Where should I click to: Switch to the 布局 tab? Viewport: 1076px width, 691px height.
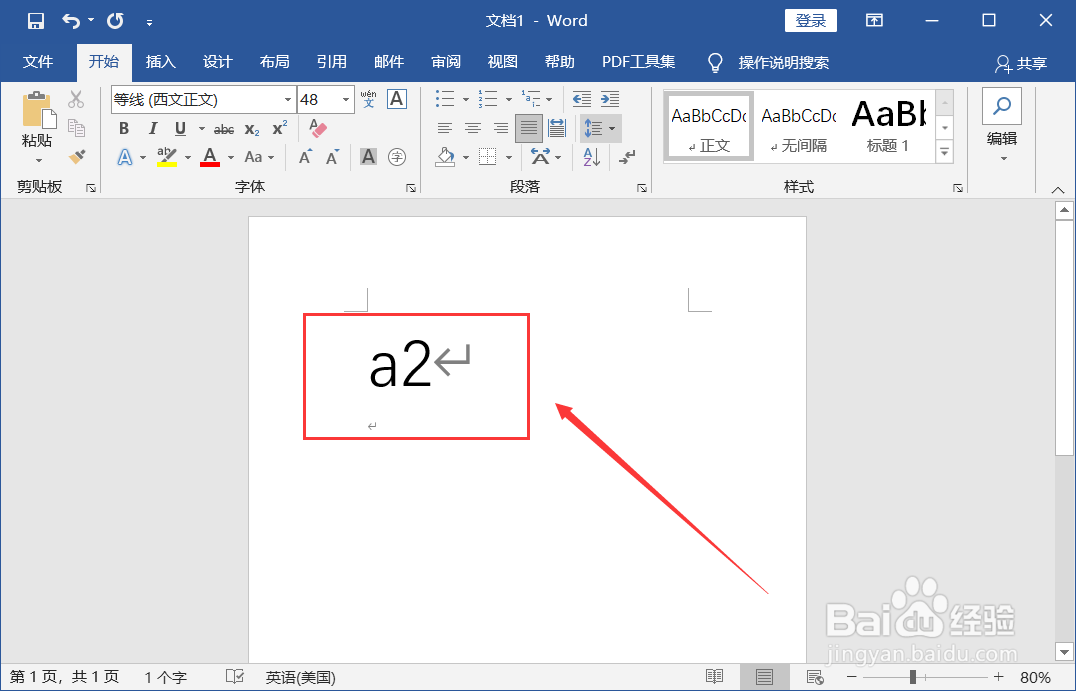click(x=274, y=62)
